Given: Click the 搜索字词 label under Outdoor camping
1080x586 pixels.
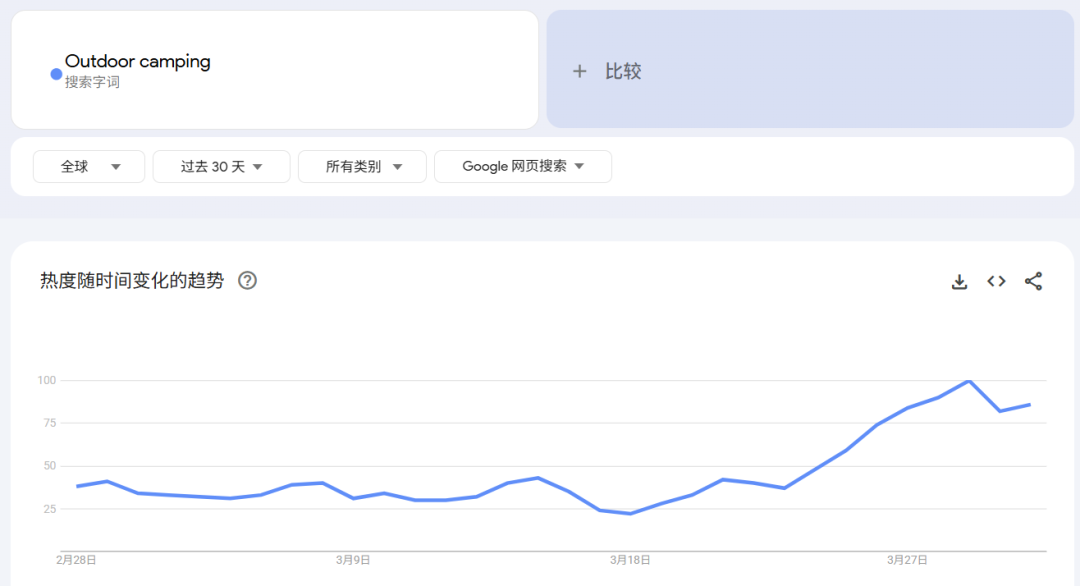Looking at the screenshot, I should click(92, 82).
